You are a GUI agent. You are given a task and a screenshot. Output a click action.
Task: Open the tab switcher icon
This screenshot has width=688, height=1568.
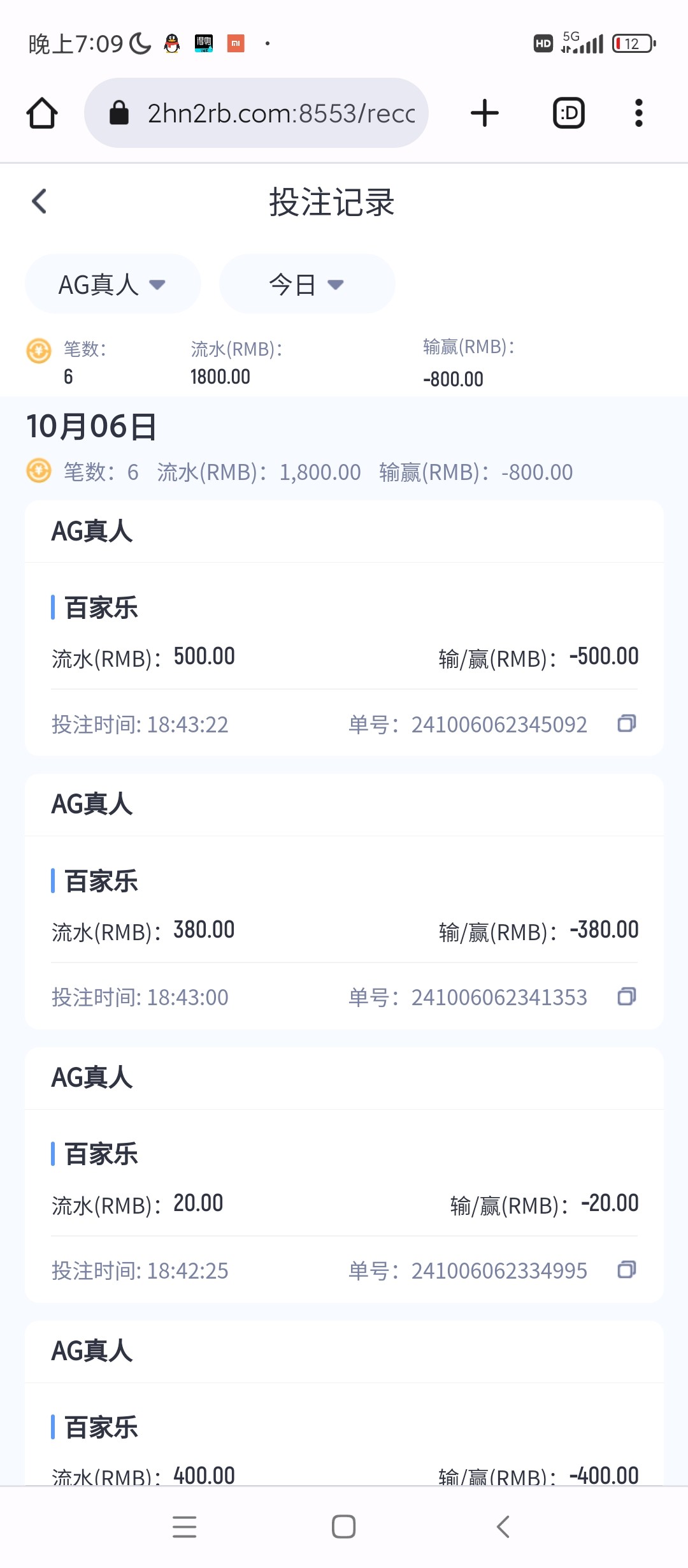(x=568, y=113)
